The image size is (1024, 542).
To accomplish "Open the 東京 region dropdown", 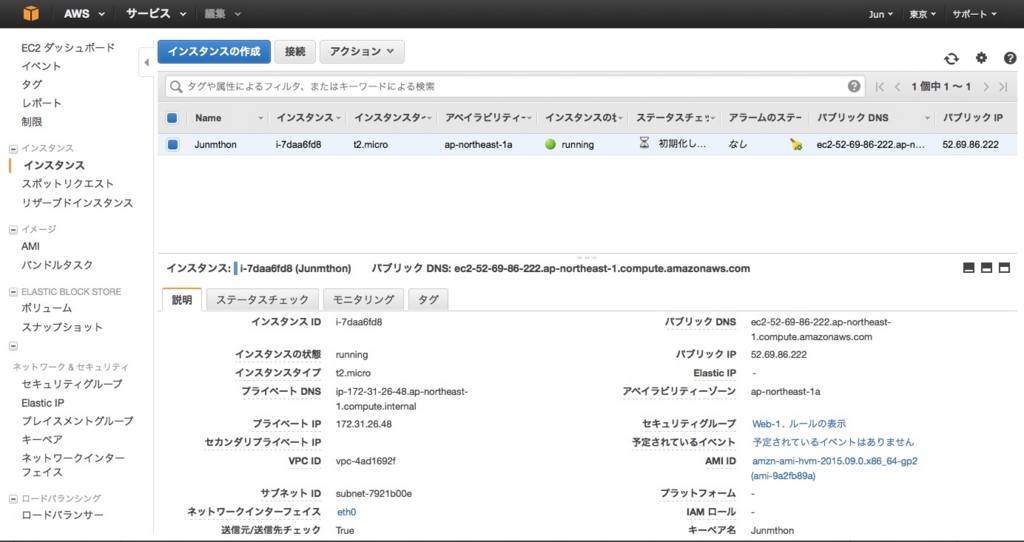I will 922,14.
